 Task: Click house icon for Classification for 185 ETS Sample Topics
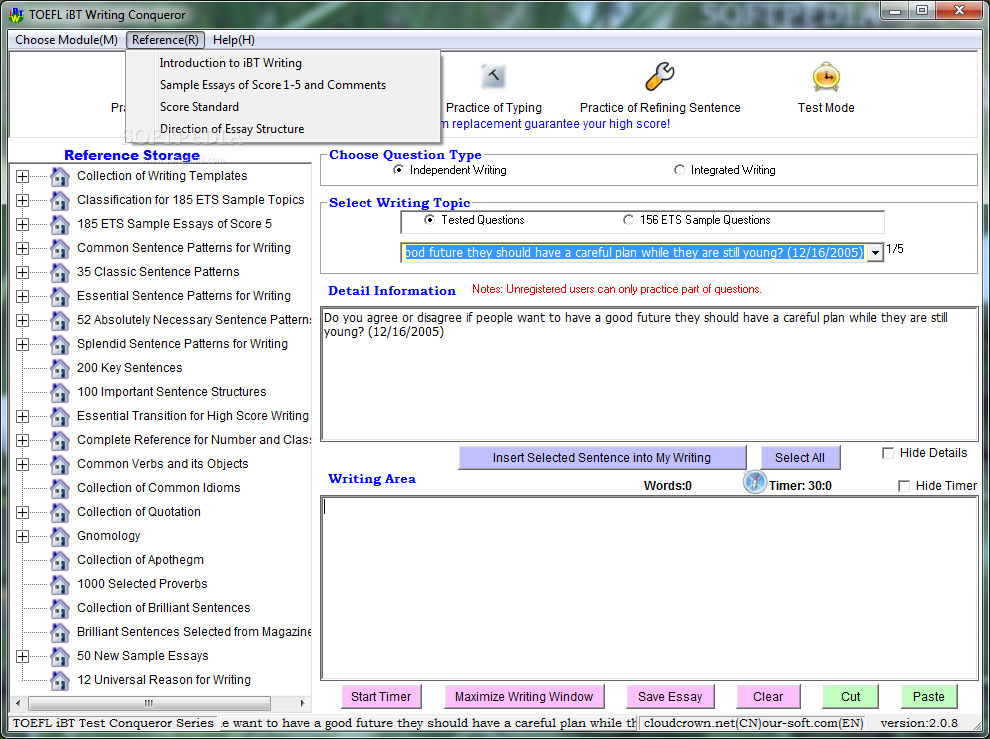(x=60, y=200)
